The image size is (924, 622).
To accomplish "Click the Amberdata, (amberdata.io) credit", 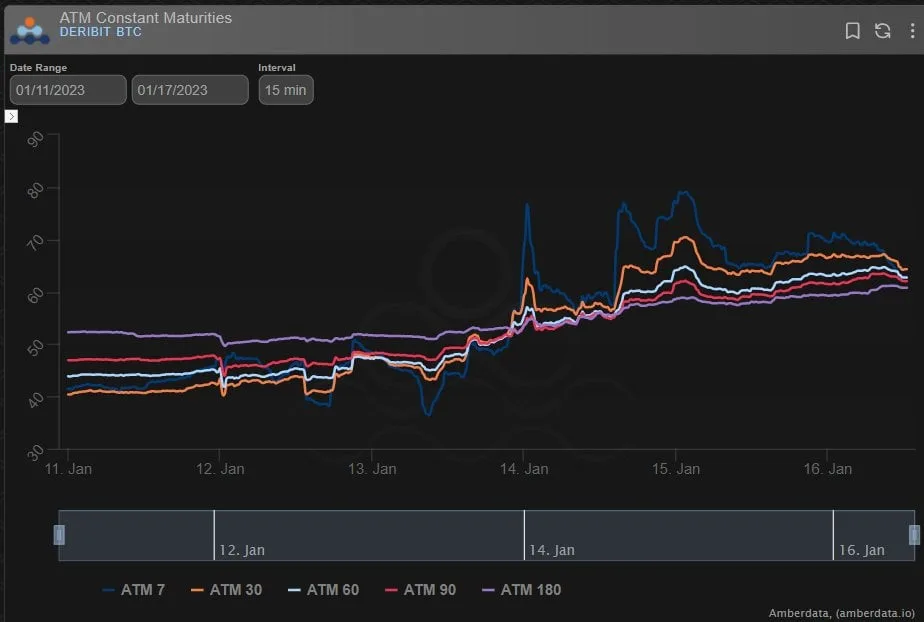I will [x=842, y=613].
